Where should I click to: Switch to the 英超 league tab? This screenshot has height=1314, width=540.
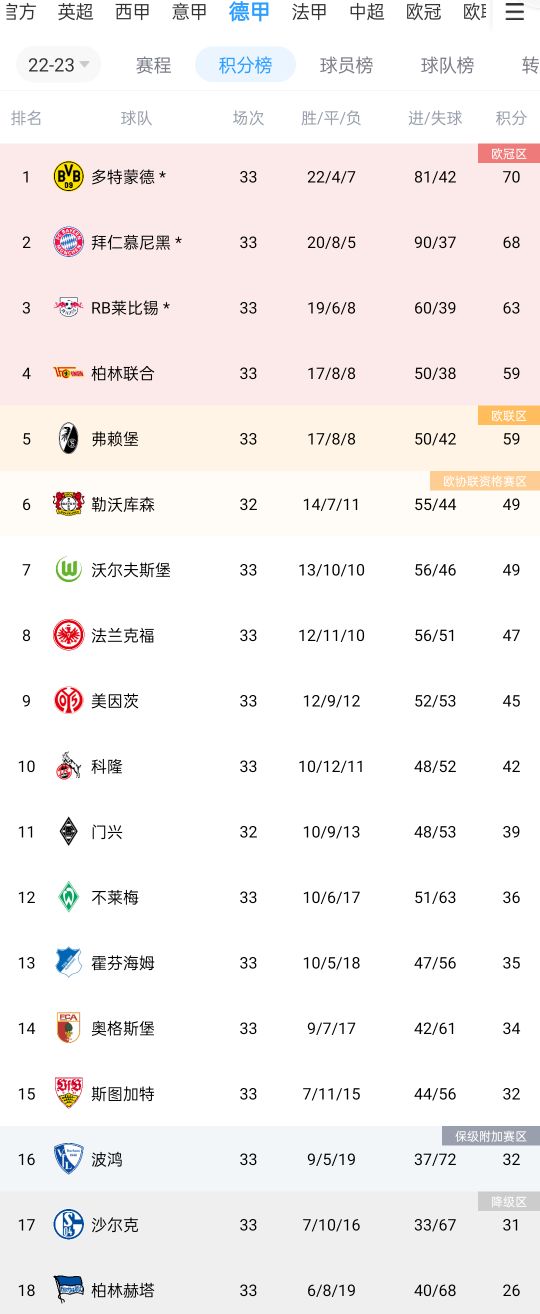click(x=75, y=12)
